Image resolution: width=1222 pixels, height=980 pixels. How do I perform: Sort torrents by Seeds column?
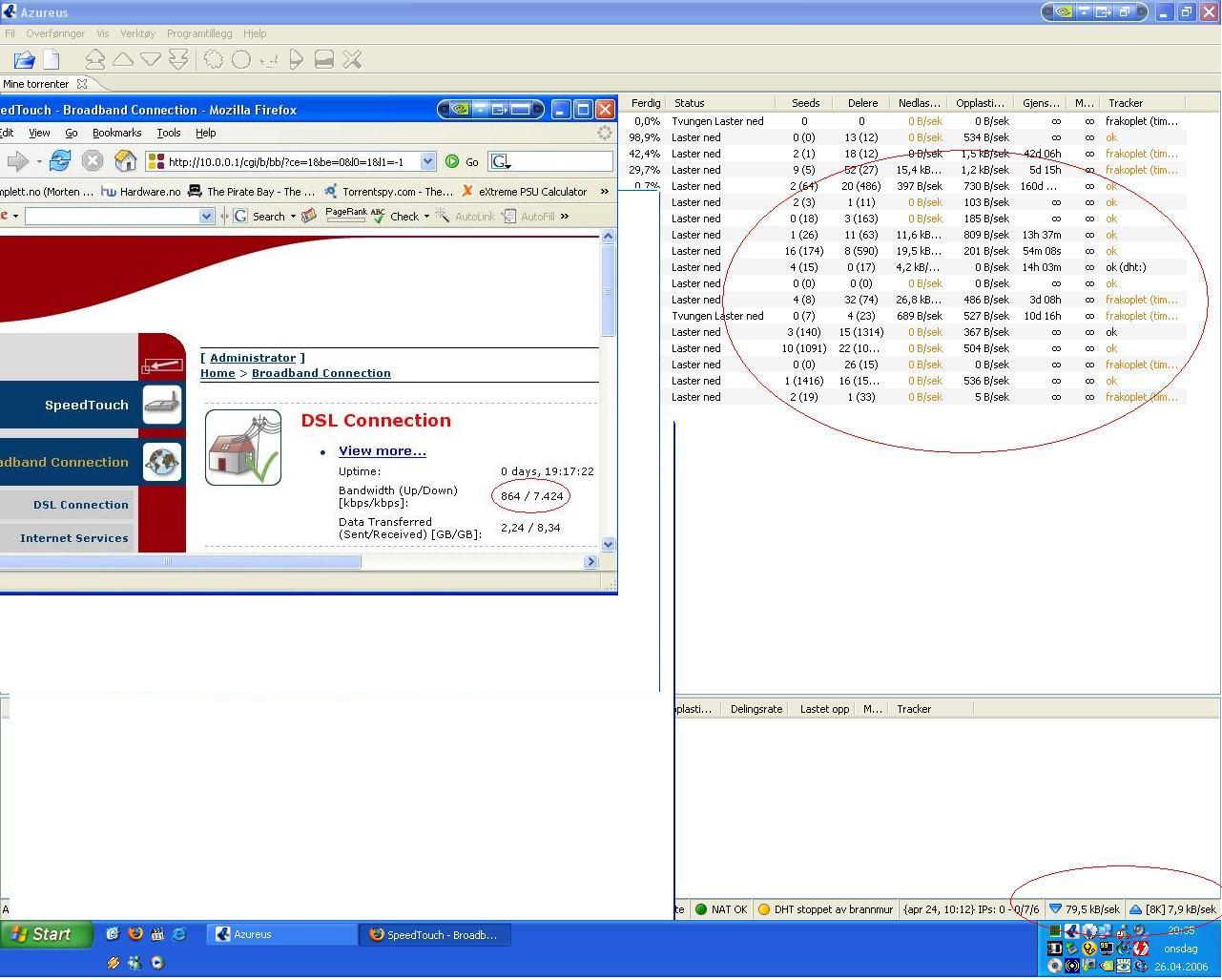click(x=805, y=103)
